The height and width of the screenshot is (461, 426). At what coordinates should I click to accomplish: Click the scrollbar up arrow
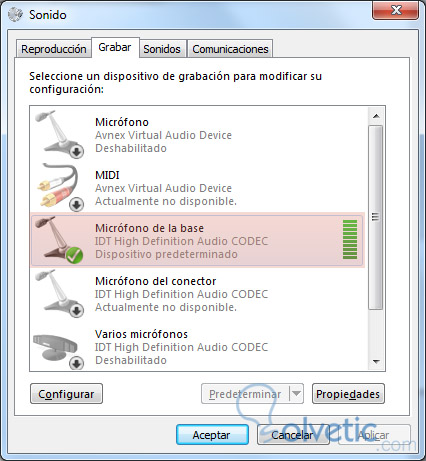coord(376,116)
